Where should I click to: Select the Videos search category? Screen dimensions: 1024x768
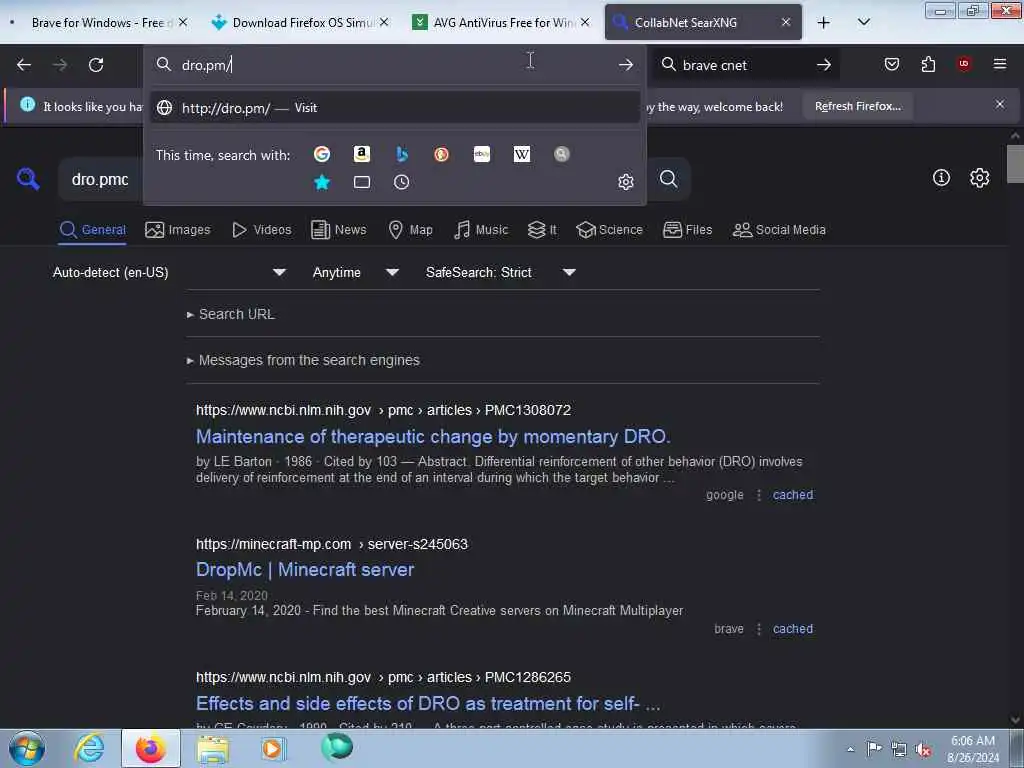click(262, 230)
